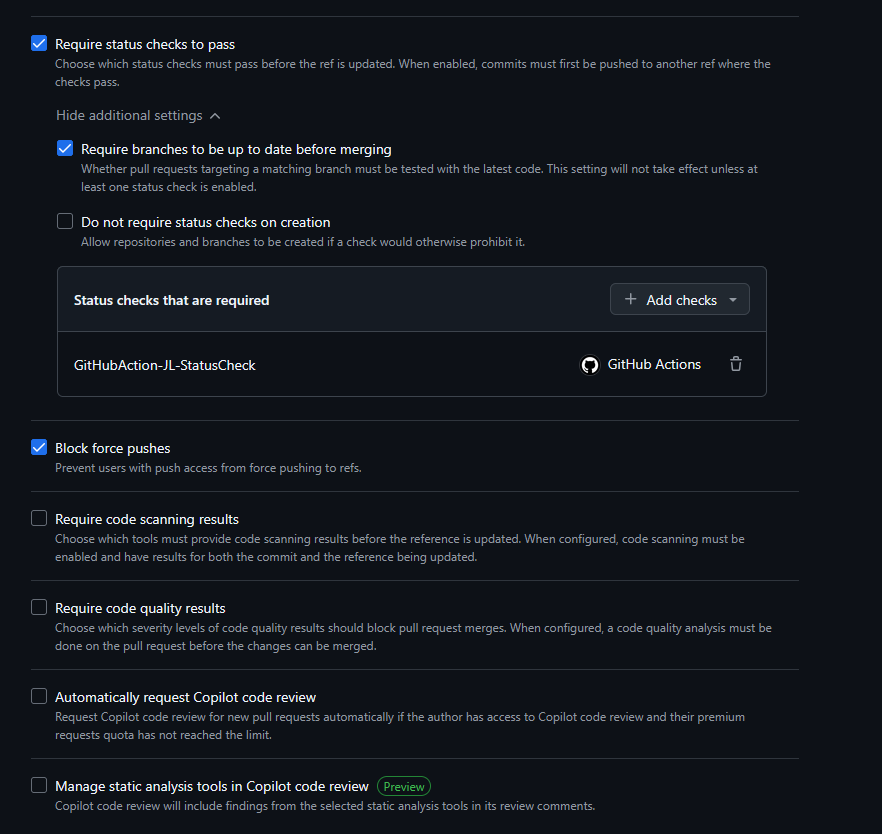Click the GitHub Actions label
Image resolution: width=882 pixels, height=834 pixels.
(654, 364)
